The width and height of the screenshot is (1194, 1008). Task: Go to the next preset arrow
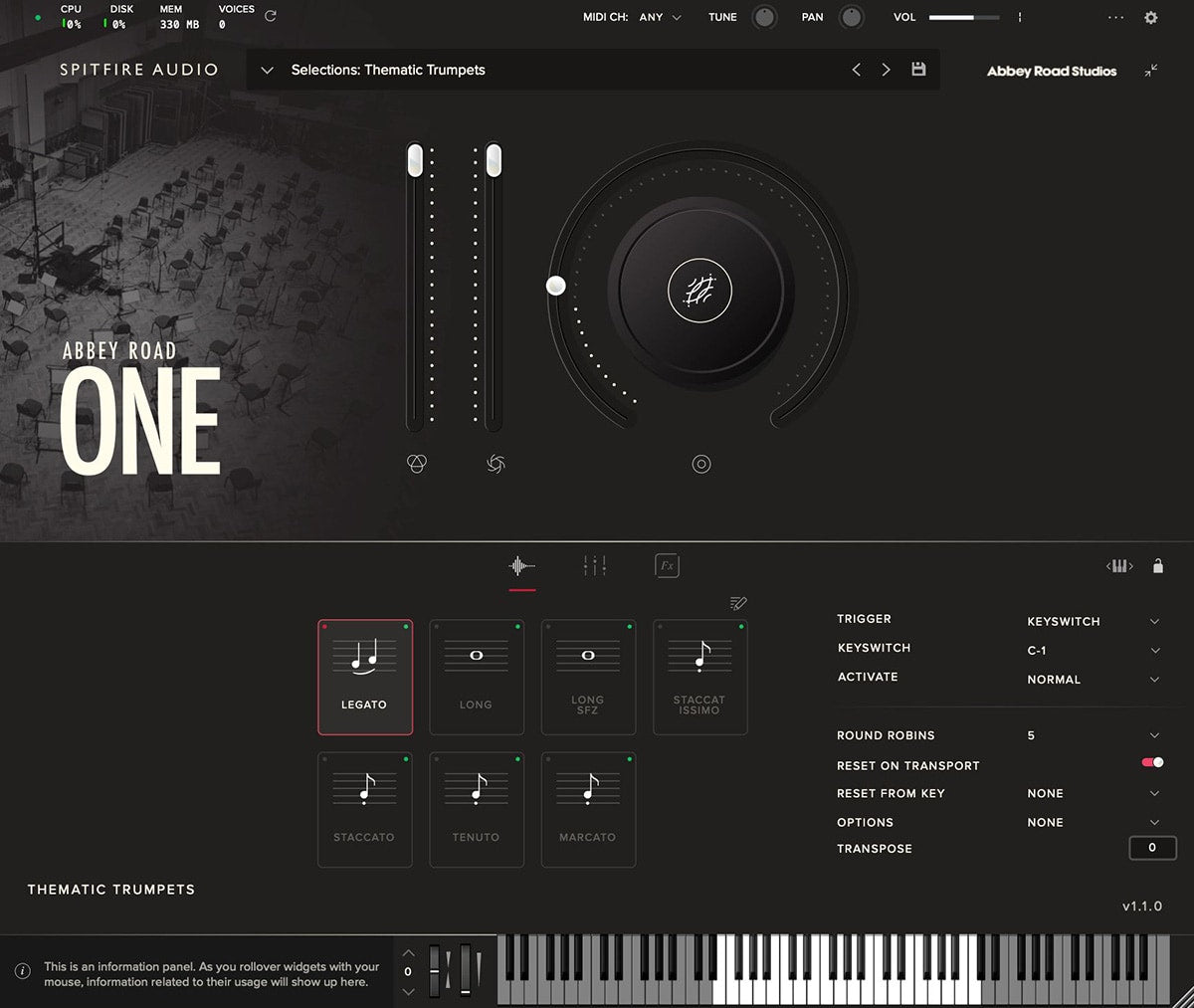[x=886, y=70]
